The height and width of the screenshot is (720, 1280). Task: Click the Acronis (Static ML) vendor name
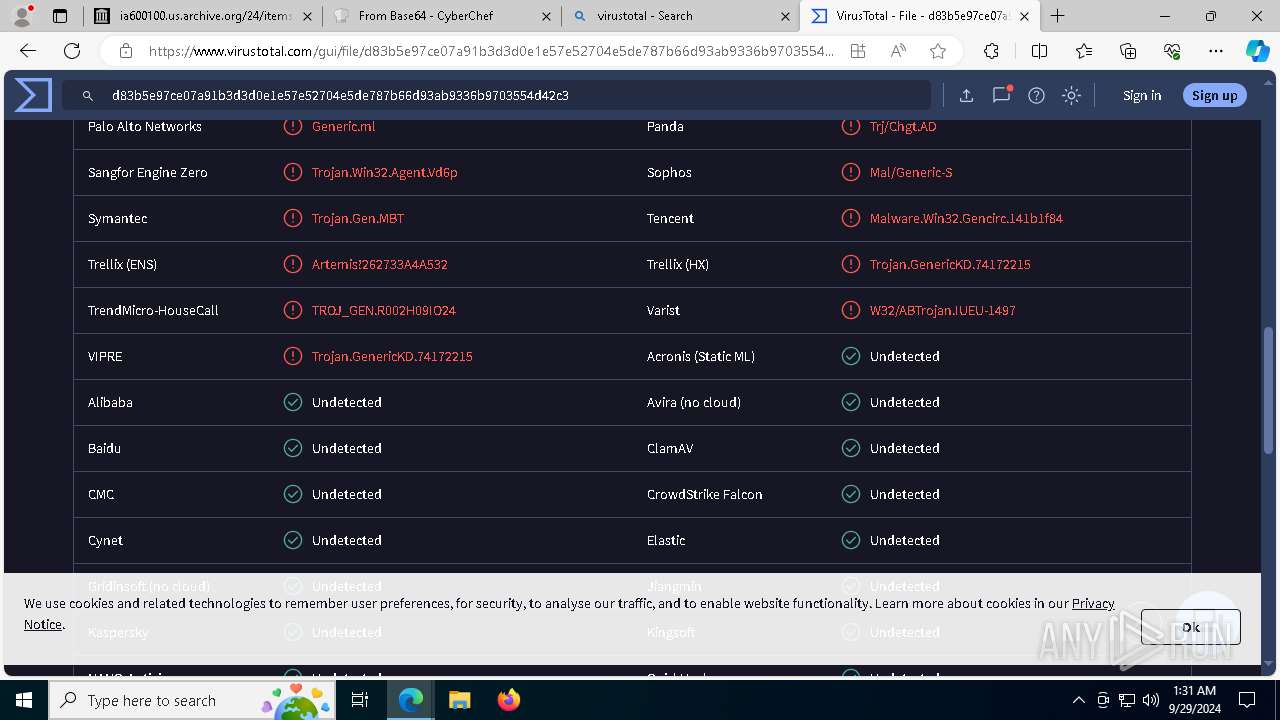701,356
